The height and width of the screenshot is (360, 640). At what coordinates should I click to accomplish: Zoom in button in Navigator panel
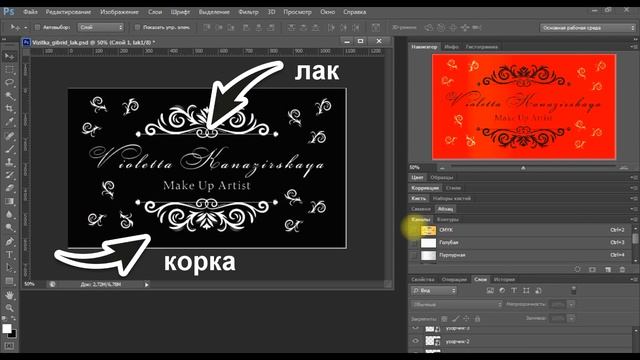(624, 168)
